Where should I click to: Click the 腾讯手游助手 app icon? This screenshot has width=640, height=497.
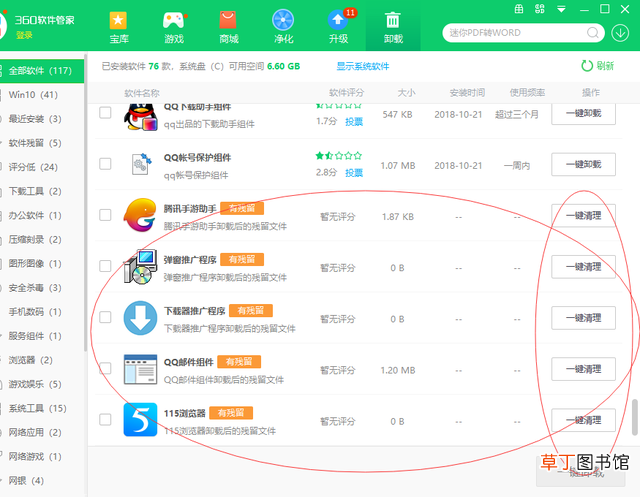coord(140,215)
